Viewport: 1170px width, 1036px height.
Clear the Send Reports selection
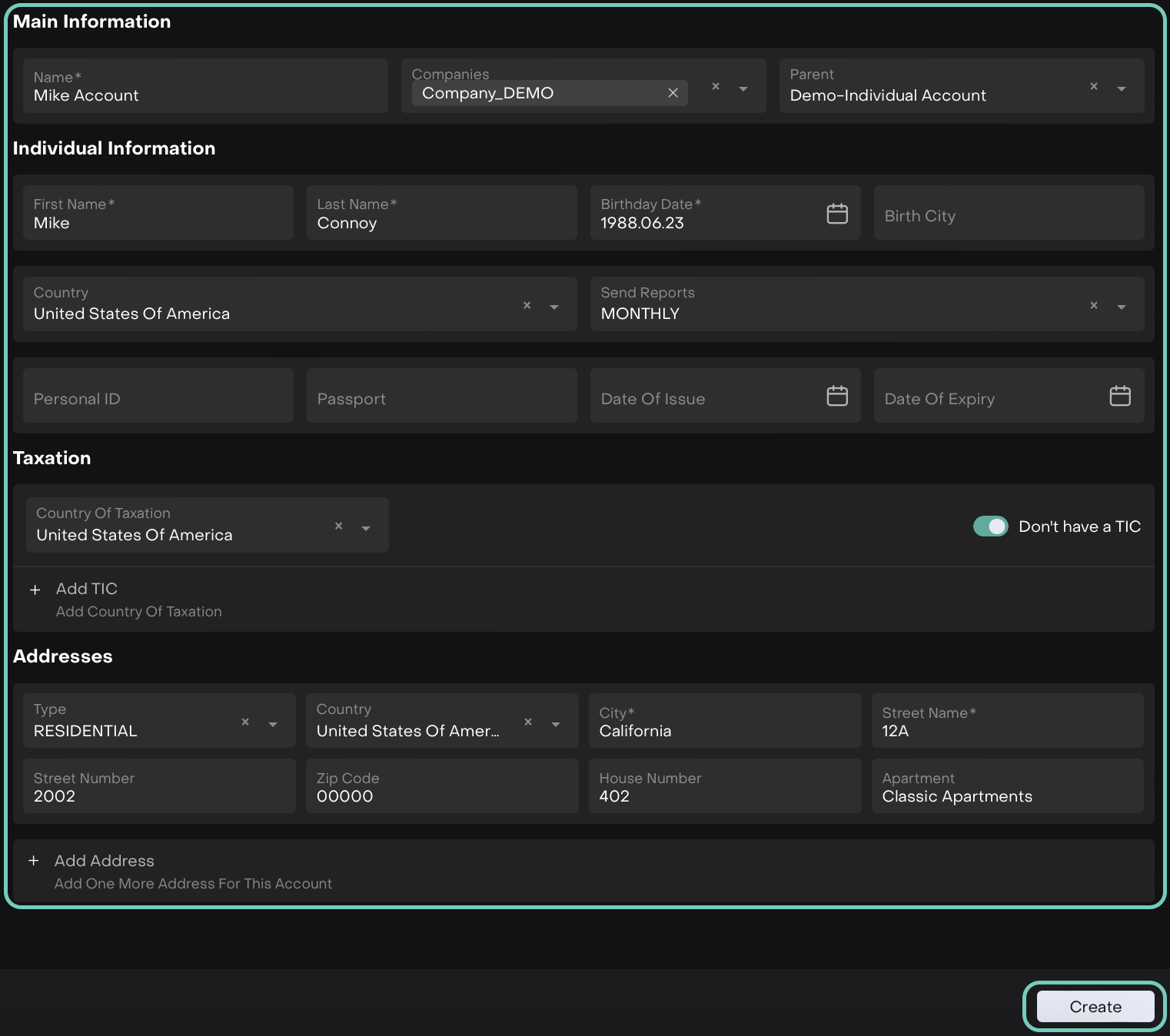tap(1094, 306)
